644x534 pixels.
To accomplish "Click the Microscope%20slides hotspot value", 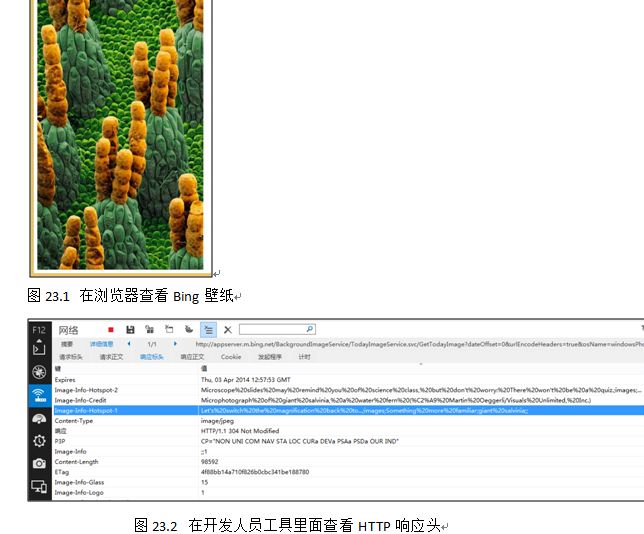I will 421,390.
